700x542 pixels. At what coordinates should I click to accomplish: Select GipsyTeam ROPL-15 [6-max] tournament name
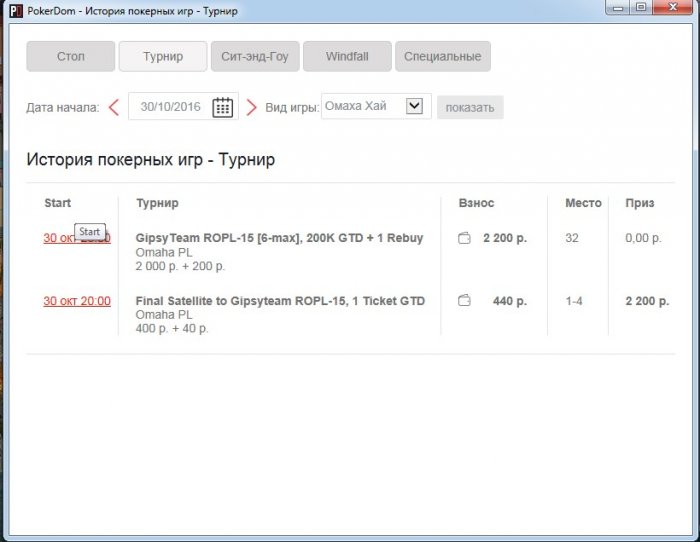coord(279,238)
